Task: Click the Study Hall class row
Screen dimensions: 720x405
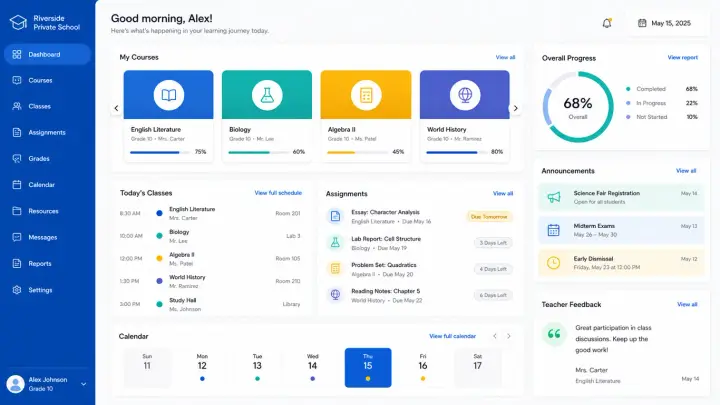Action: click(210, 304)
